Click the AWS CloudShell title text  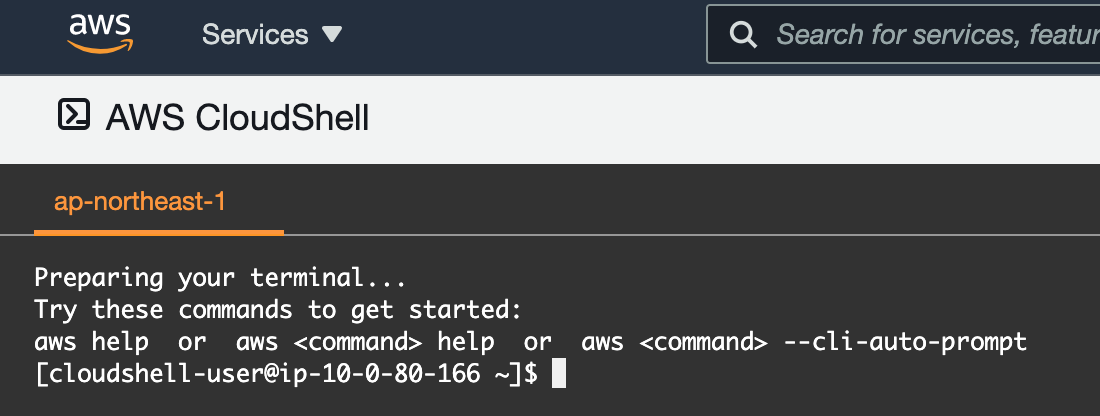pos(237,118)
